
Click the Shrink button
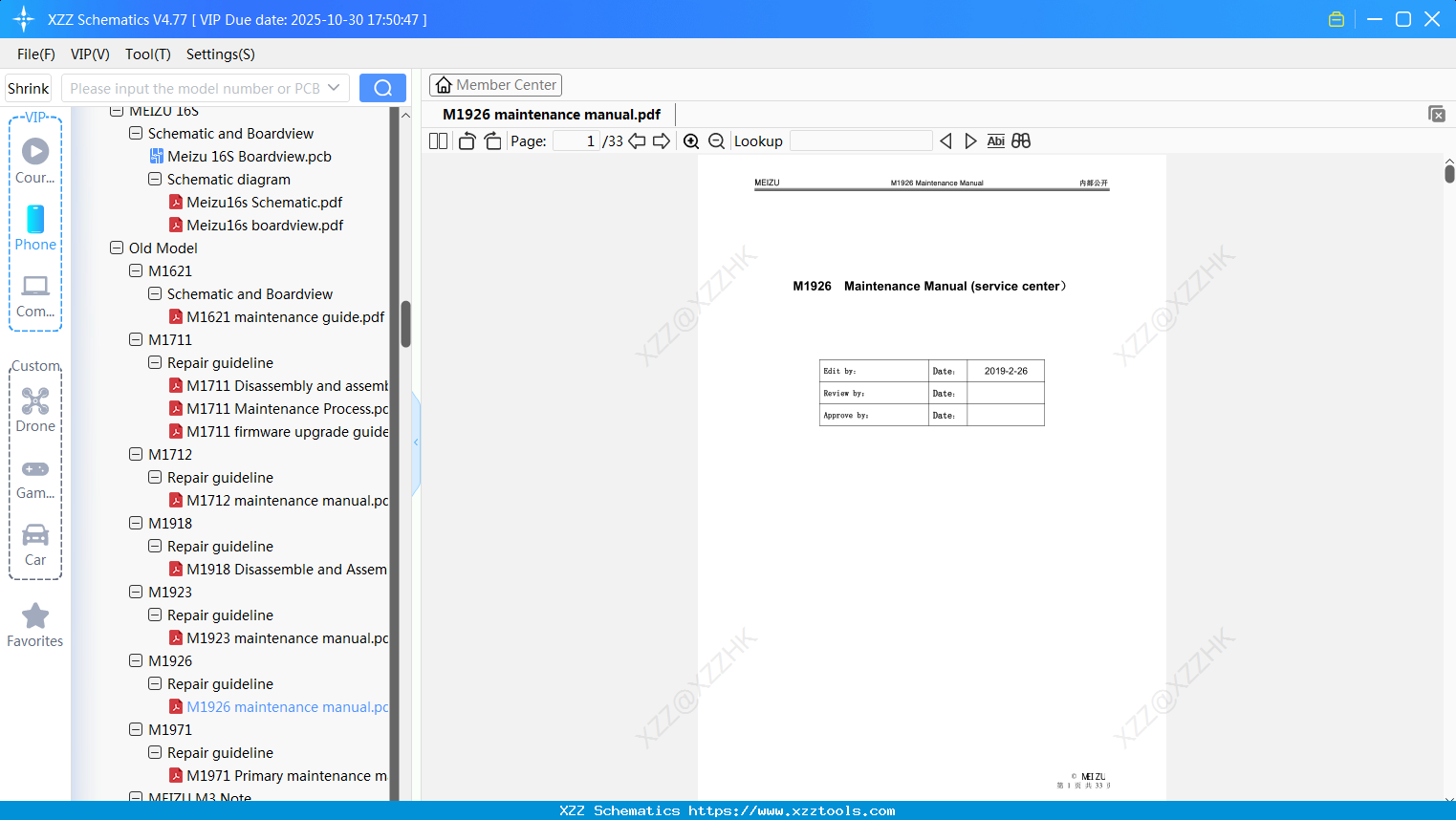click(x=28, y=88)
